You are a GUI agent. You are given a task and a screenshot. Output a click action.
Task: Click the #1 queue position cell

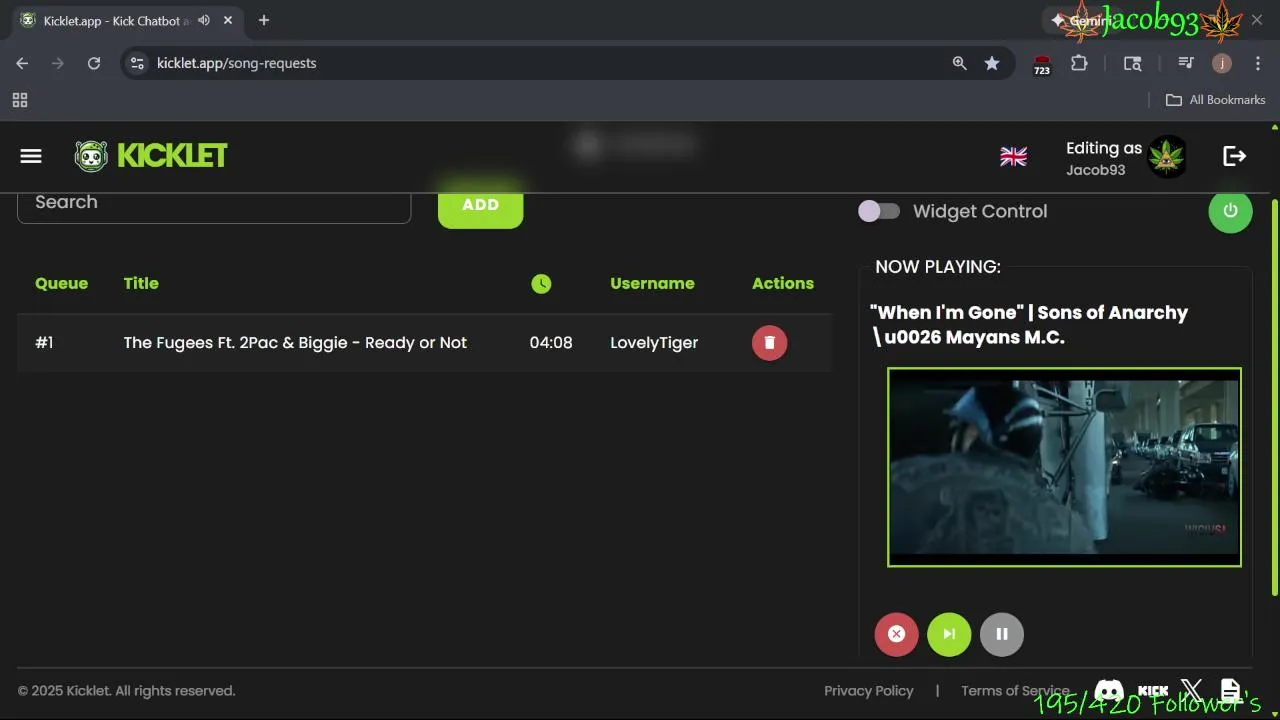coord(44,342)
